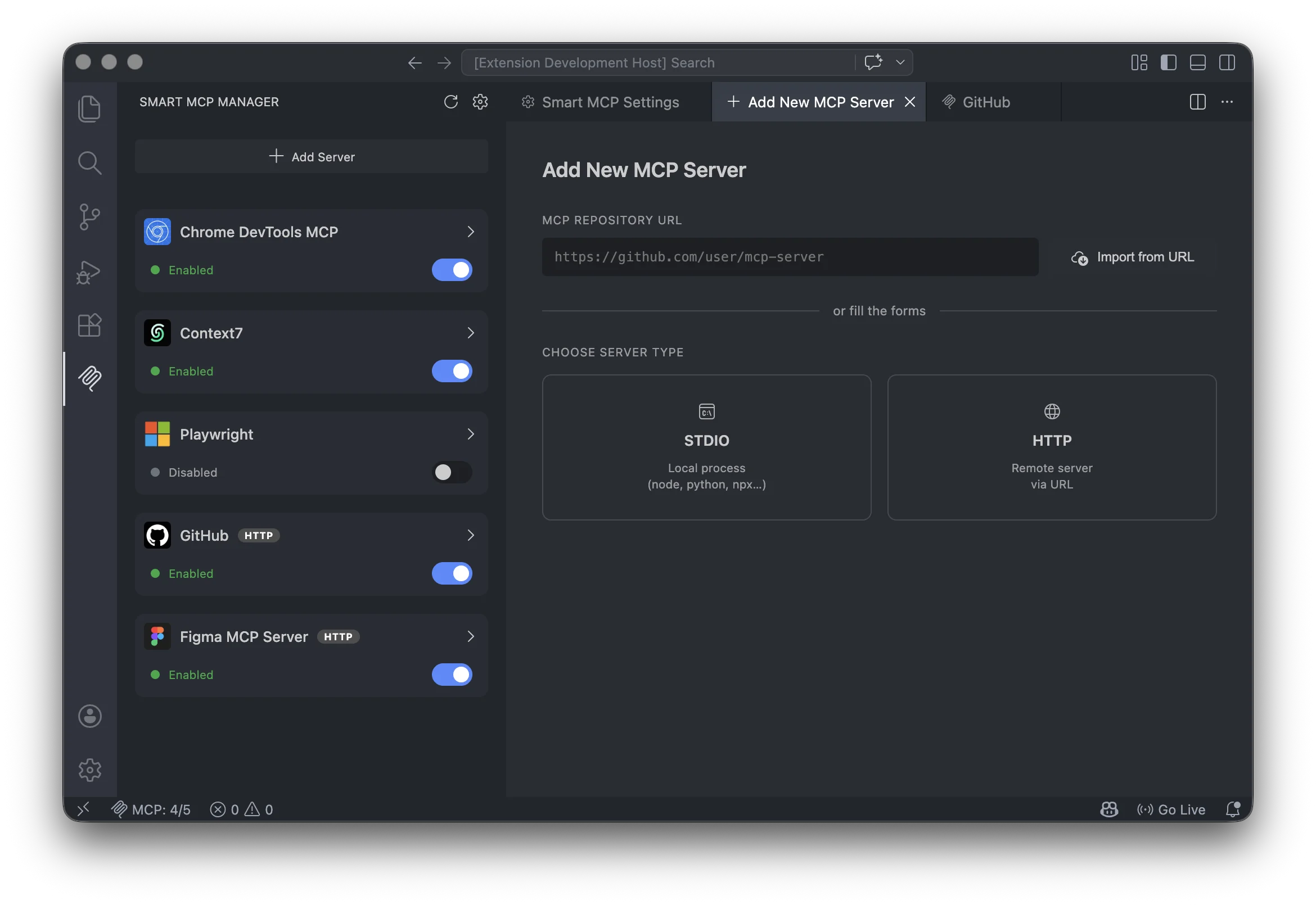
Task: Open the Run and Debug view
Action: click(x=89, y=271)
